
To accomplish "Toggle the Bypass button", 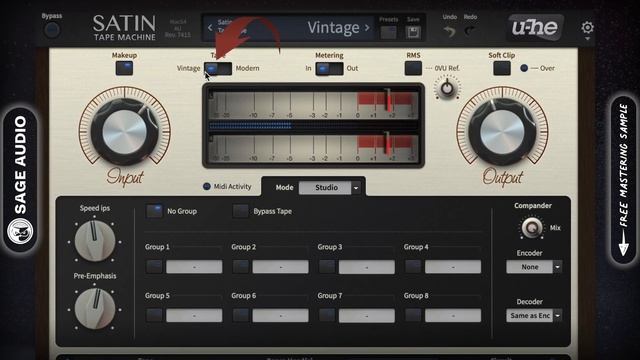I will click(x=52, y=30).
